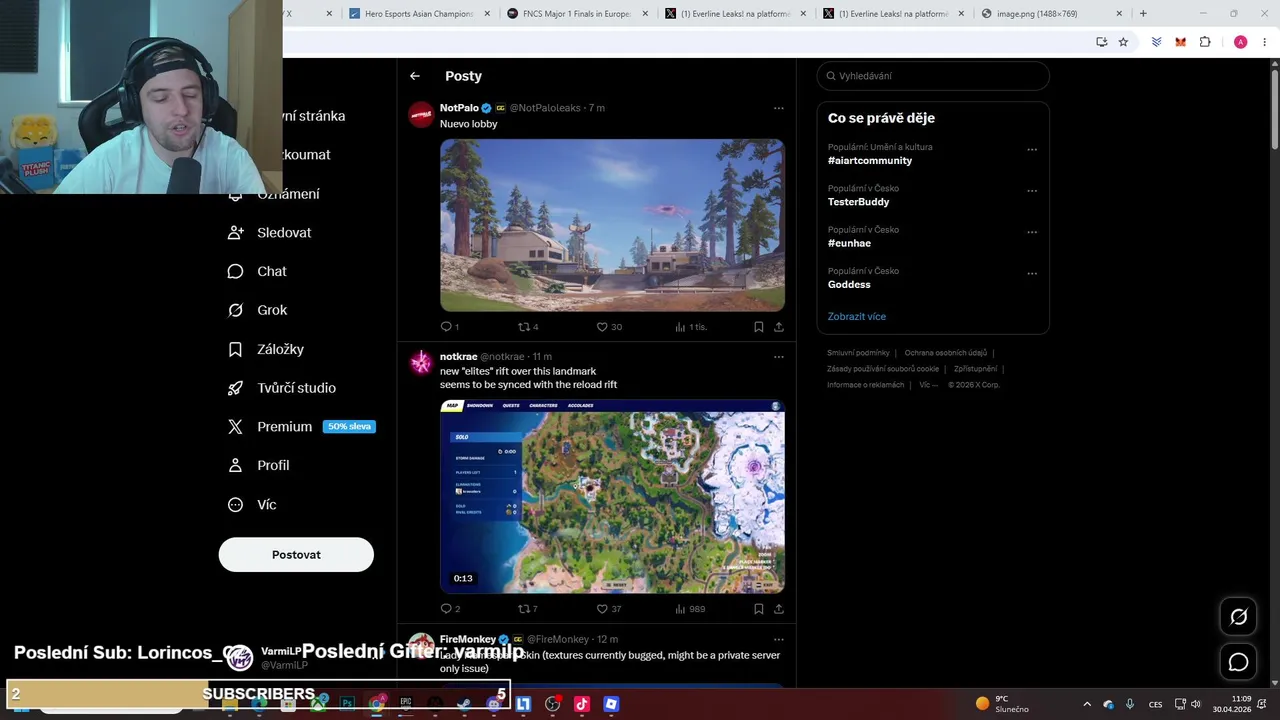Image resolution: width=1280 pixels, height=720 pixels.
Task: Open Ochrana osobních údajů footer link
Action: [946, 353]
